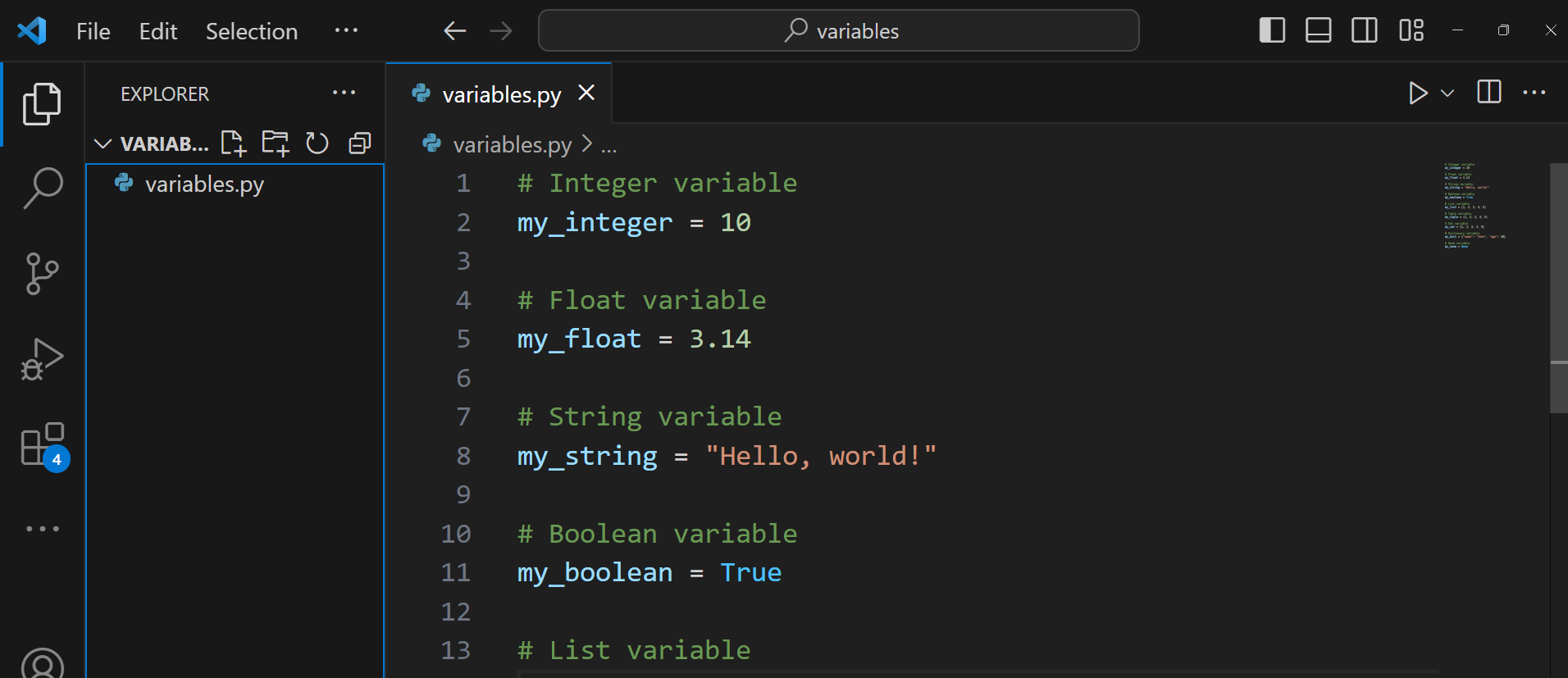Open the File menu
Screen dimensions: 1568x678
click(93, 31)
